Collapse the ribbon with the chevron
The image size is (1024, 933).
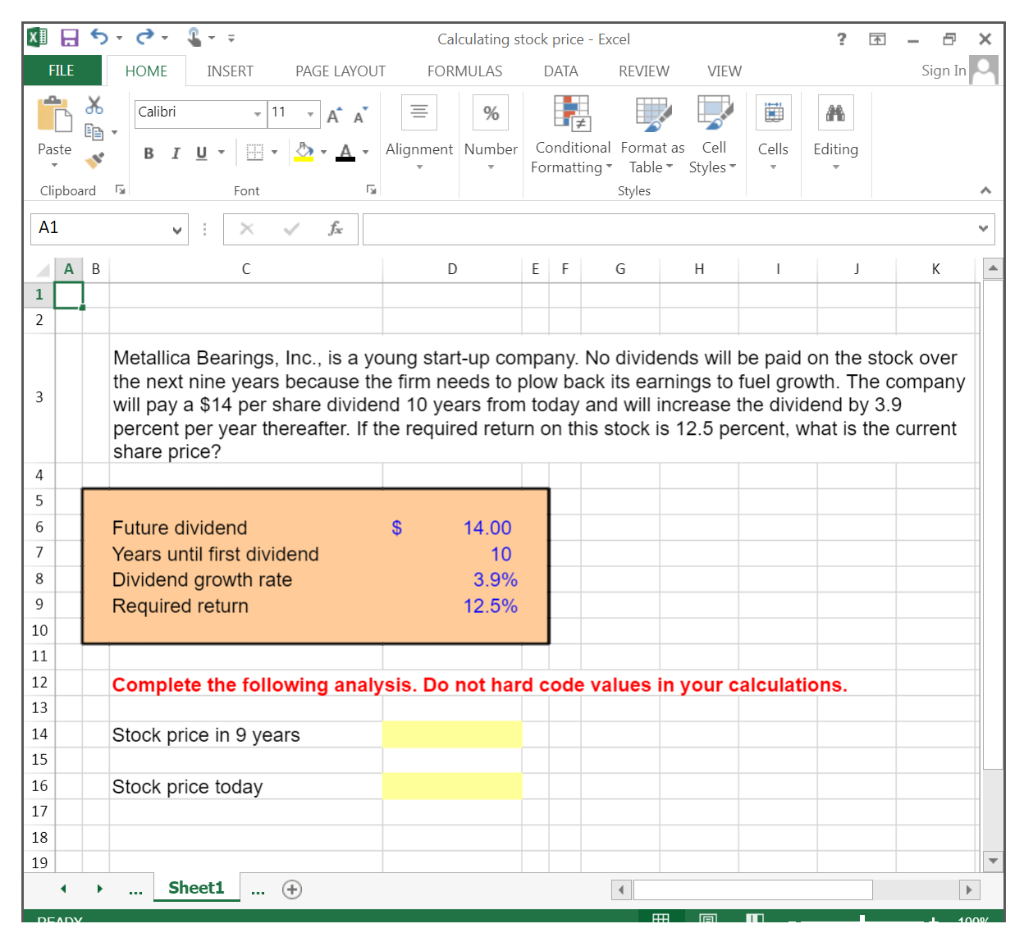pyautogui.click(x=985, y=189)
